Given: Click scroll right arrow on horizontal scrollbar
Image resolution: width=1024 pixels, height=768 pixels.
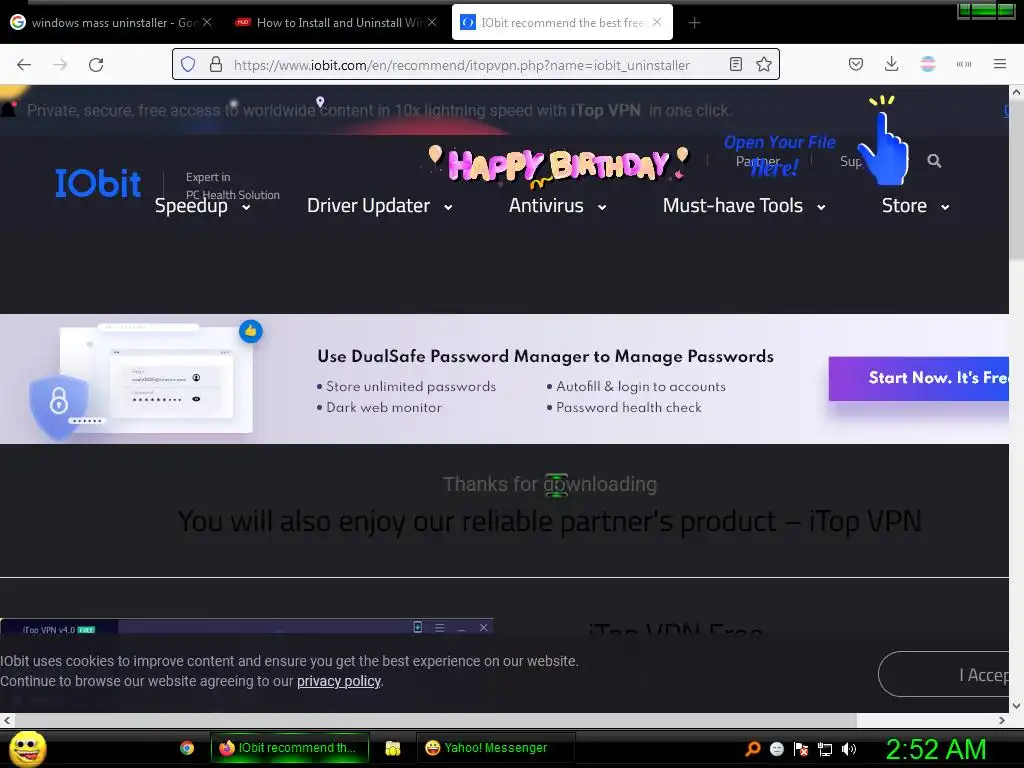Looking at the screenshot, I should (1002, 720).
